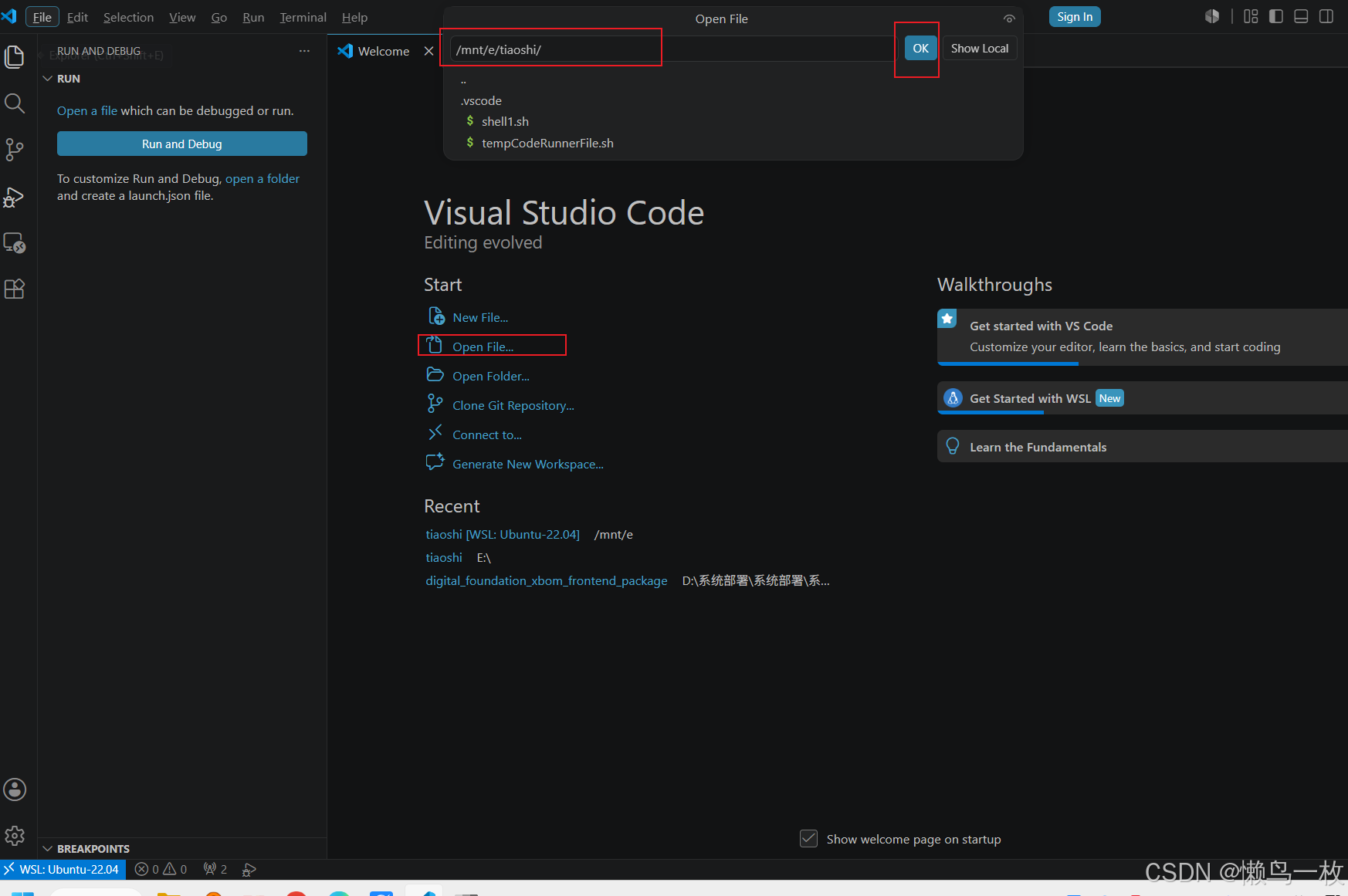Select the .vscode folder in the file list

coord(733,100)
